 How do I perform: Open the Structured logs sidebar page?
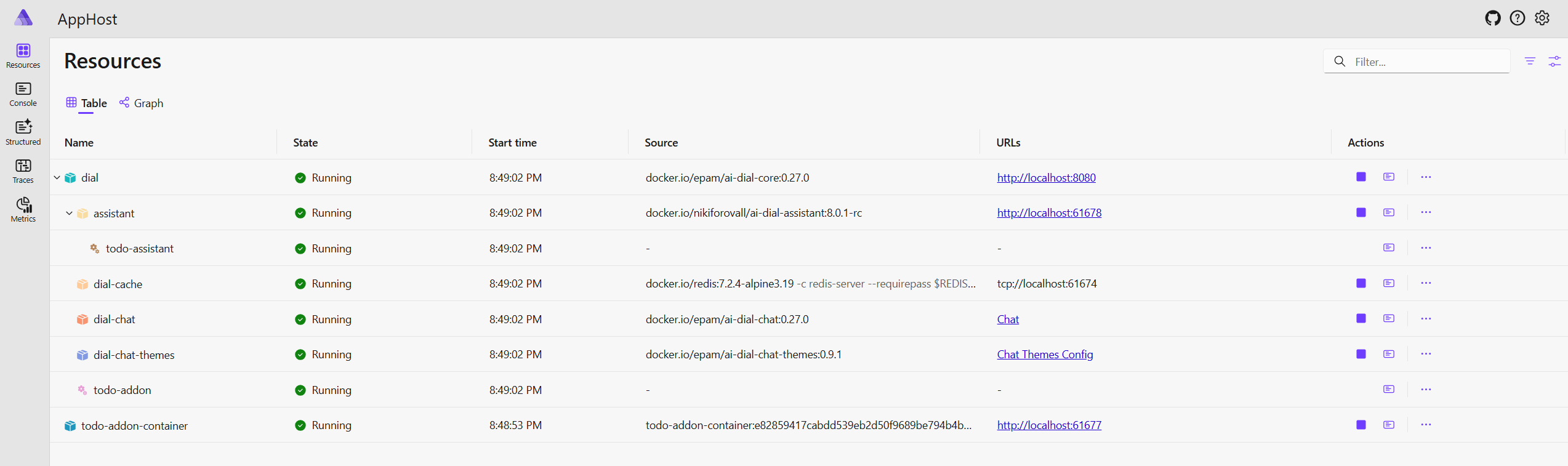[23, 133]
